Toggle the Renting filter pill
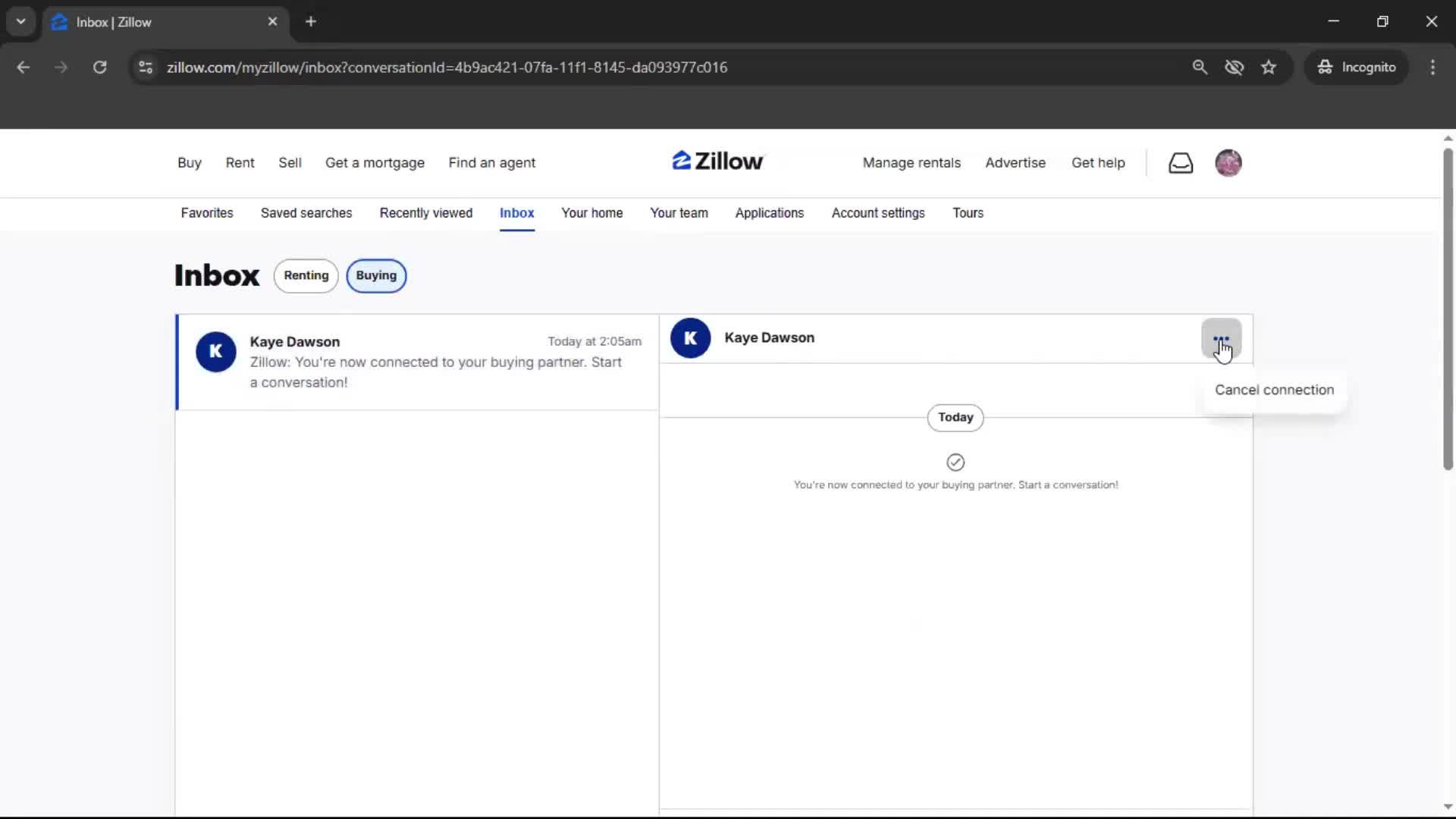Screen dimensions: 1456x819 click(x=306, y=275)
